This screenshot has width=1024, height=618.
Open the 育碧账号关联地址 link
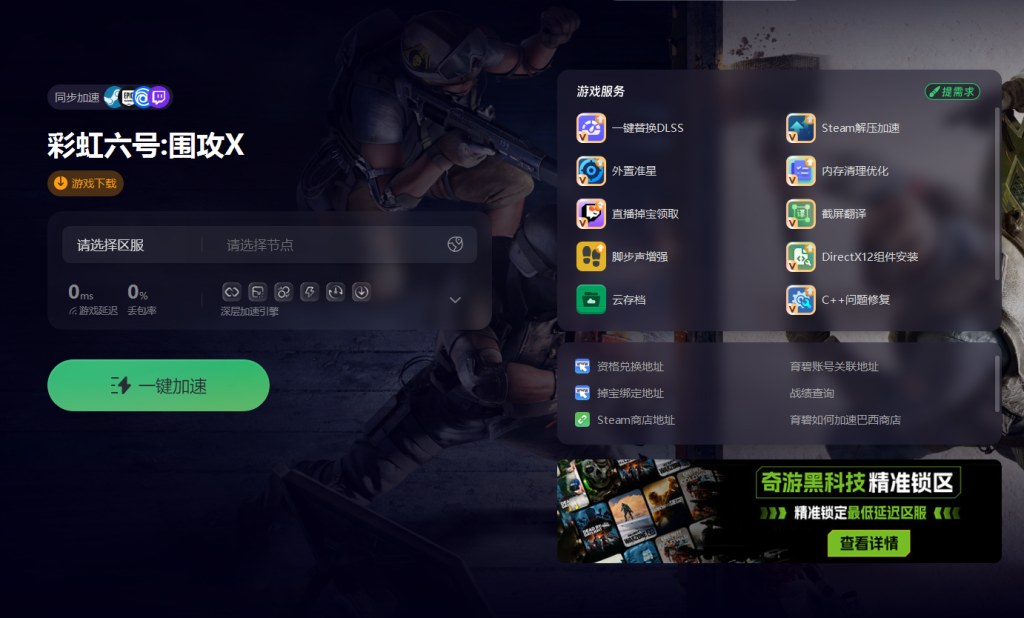point(834,366)
